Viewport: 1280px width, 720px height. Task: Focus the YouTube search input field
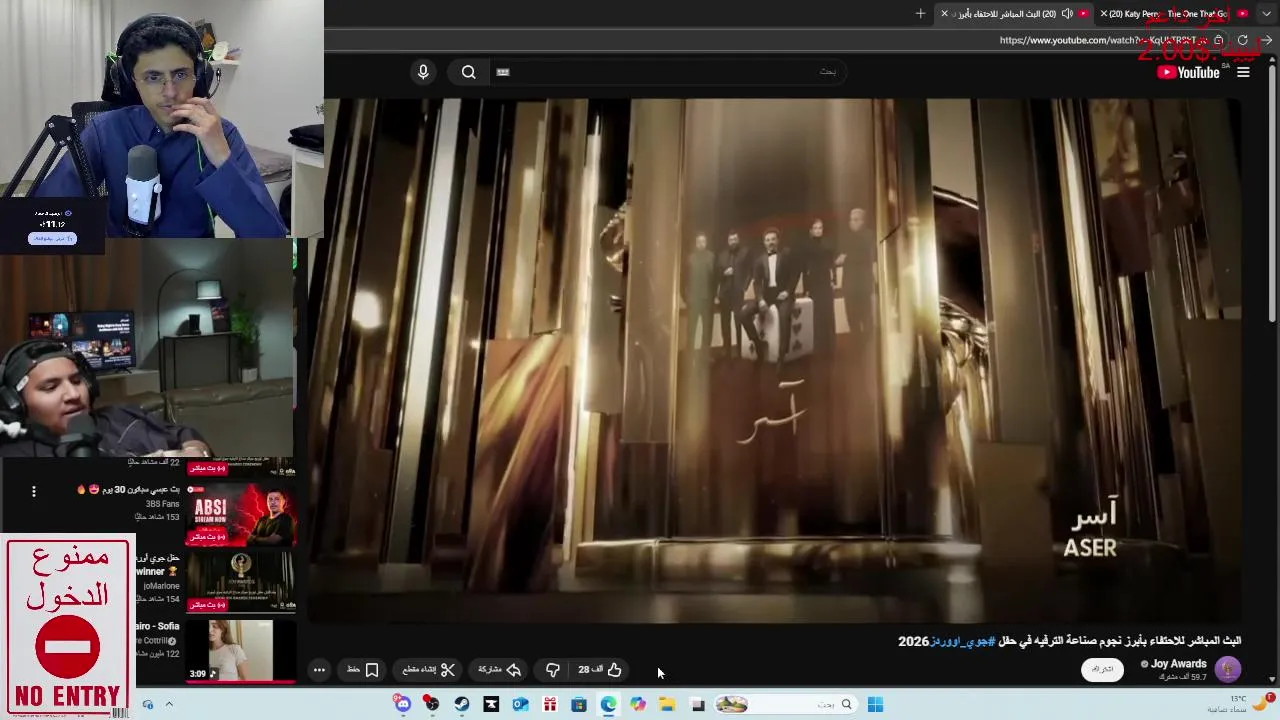point(670,72)
